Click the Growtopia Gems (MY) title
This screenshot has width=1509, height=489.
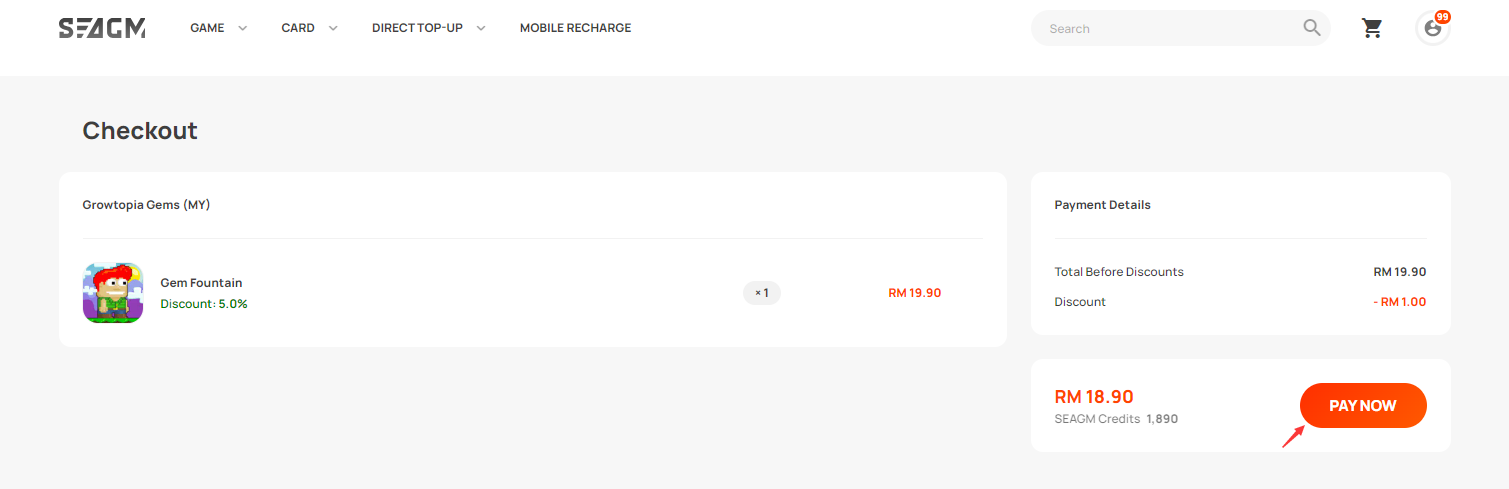pyautogui.click(x=146, y=205)
